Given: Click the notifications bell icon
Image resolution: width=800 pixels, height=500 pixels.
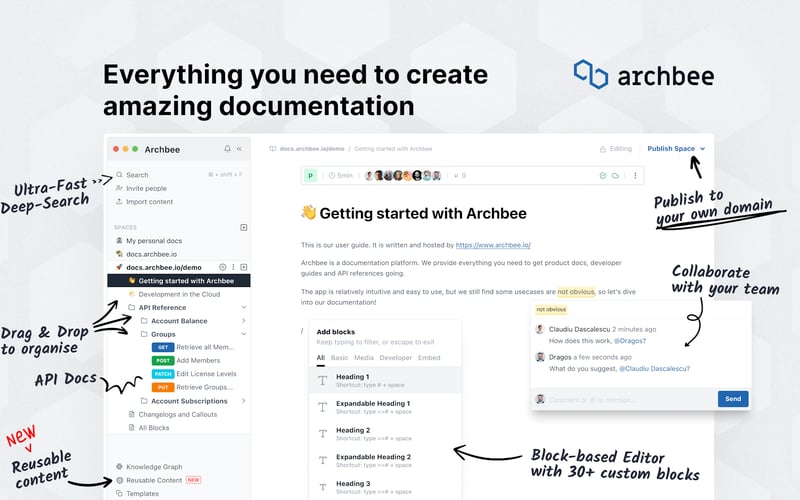Looking at the screenshot, I should coord(227,148).
